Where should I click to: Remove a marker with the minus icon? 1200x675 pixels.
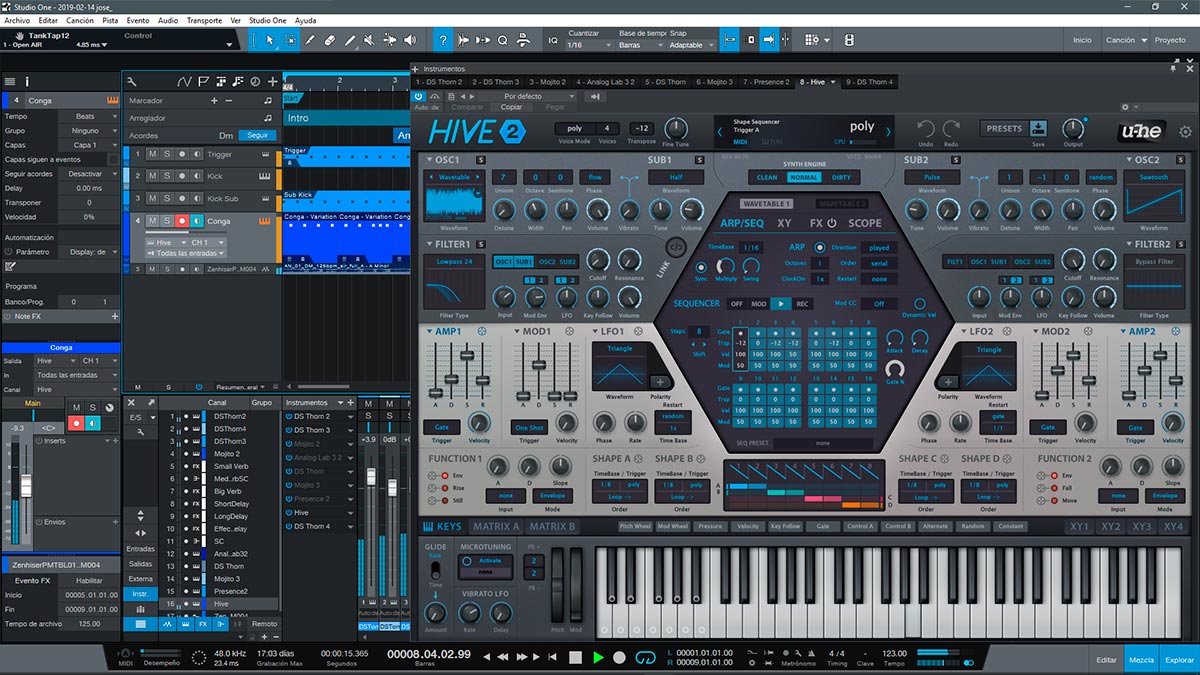[228, 101]
